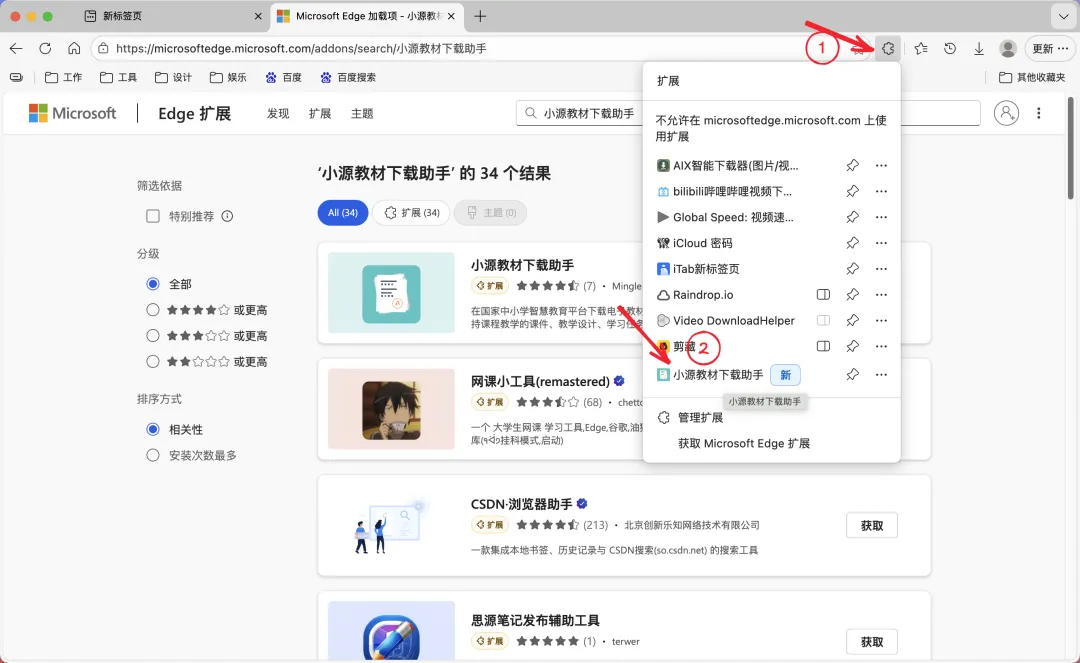Open more options for AIX智能下载器
This screenshot has width=1080, height=663.
pos(882,165)
